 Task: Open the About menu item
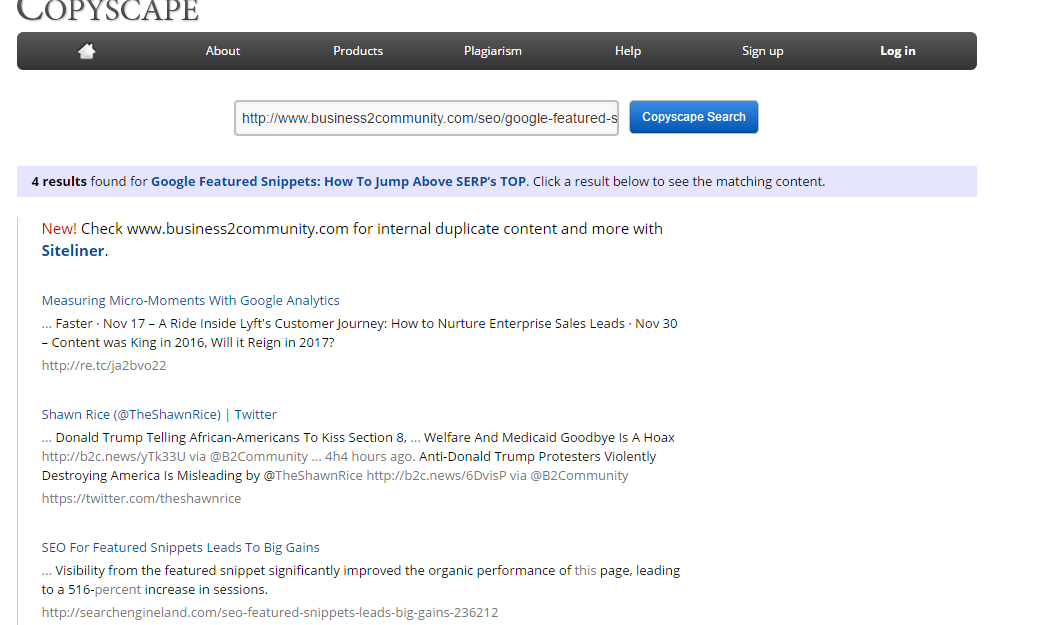click(x=223, y=51)
